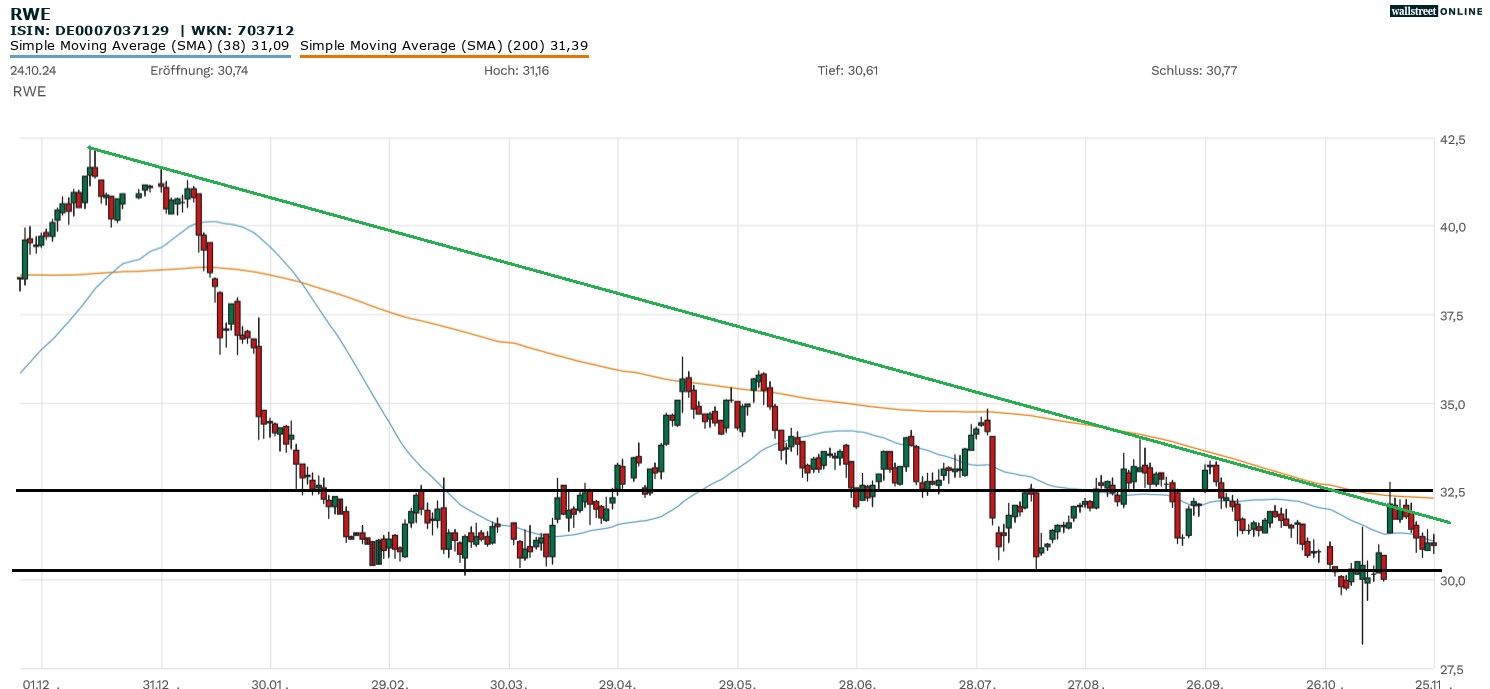The width and height of the screenshot is (1490, 689).
Task: Click the 27,5 price label on the y-axis
Action: pyautogui.click(x=1451, y=668)
